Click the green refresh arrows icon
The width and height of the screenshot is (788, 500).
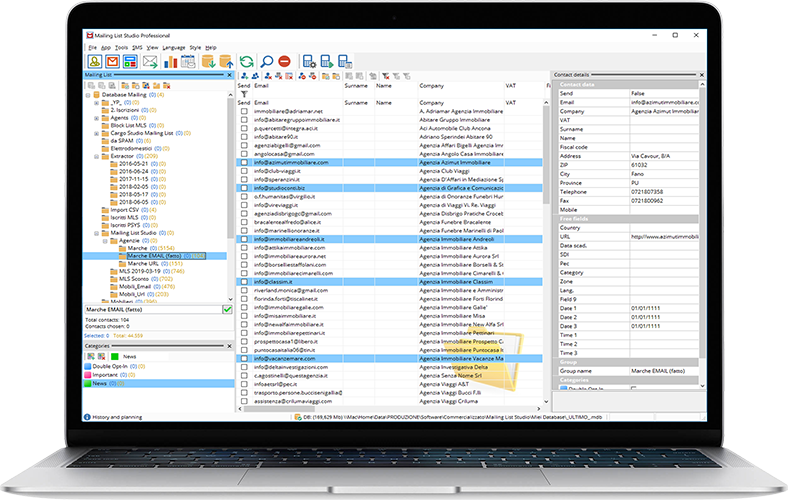point(246,62)
